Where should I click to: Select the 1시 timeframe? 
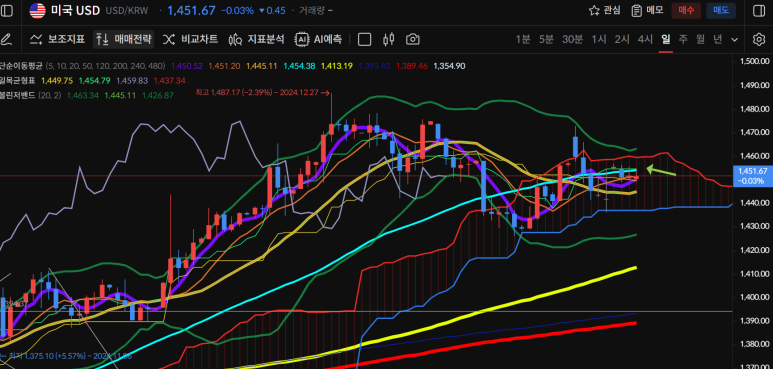(x=599, y=39)
